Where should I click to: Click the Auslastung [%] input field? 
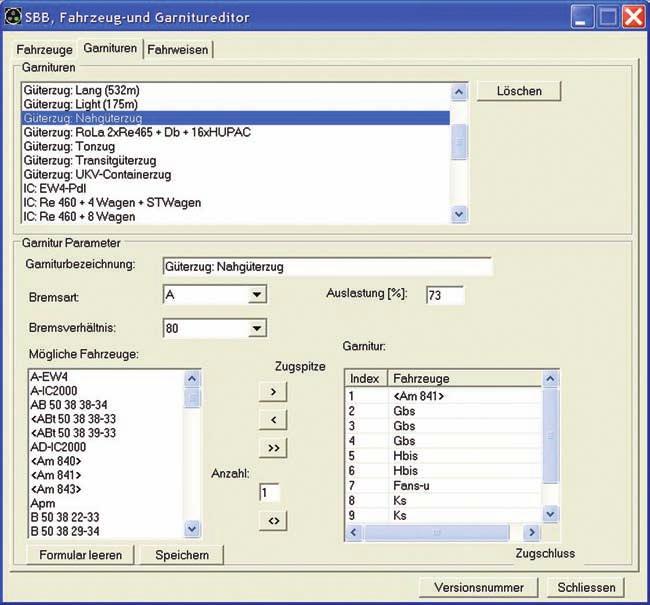coord(445,295)
